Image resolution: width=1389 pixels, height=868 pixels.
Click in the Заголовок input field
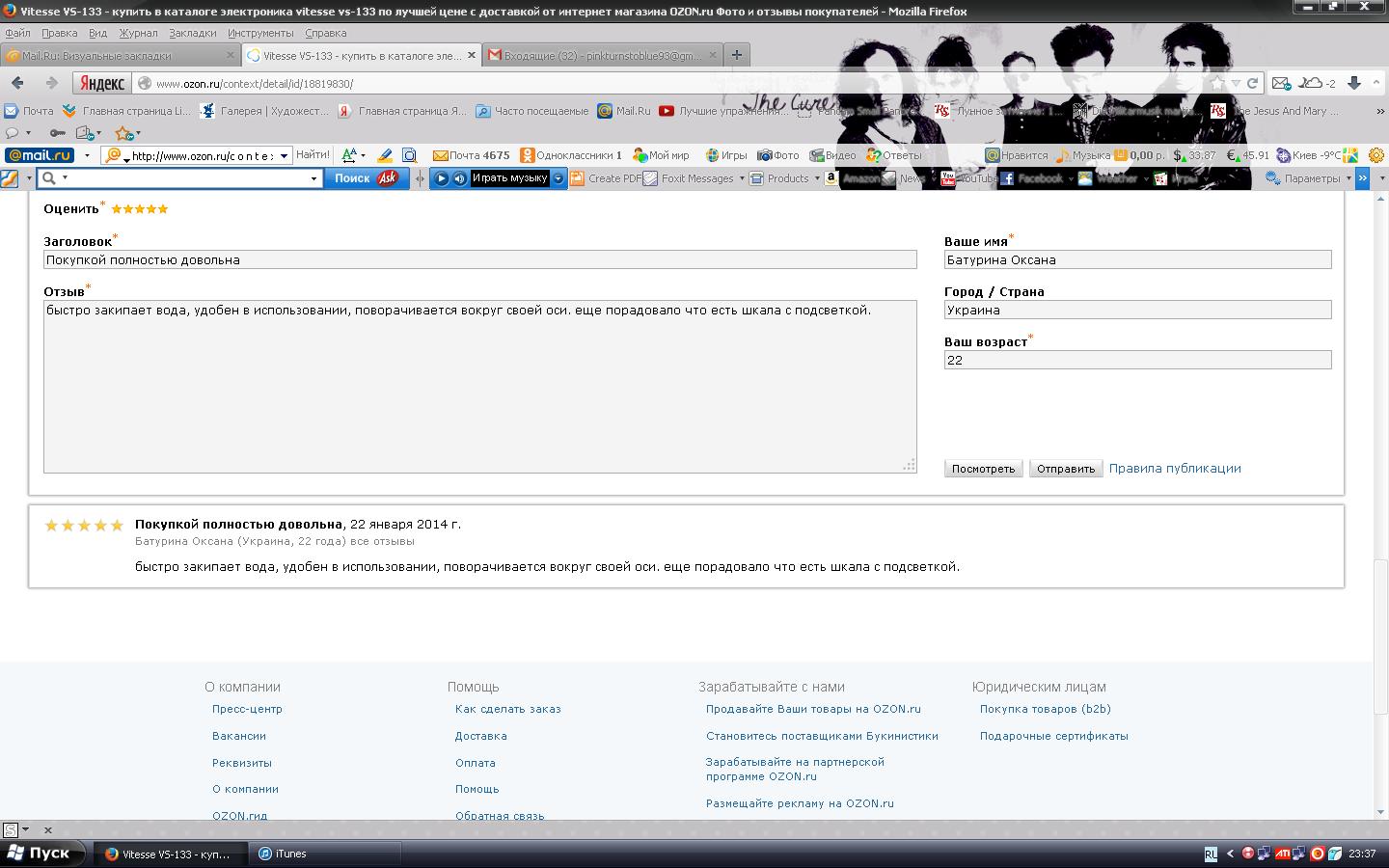tap(480, 259)
